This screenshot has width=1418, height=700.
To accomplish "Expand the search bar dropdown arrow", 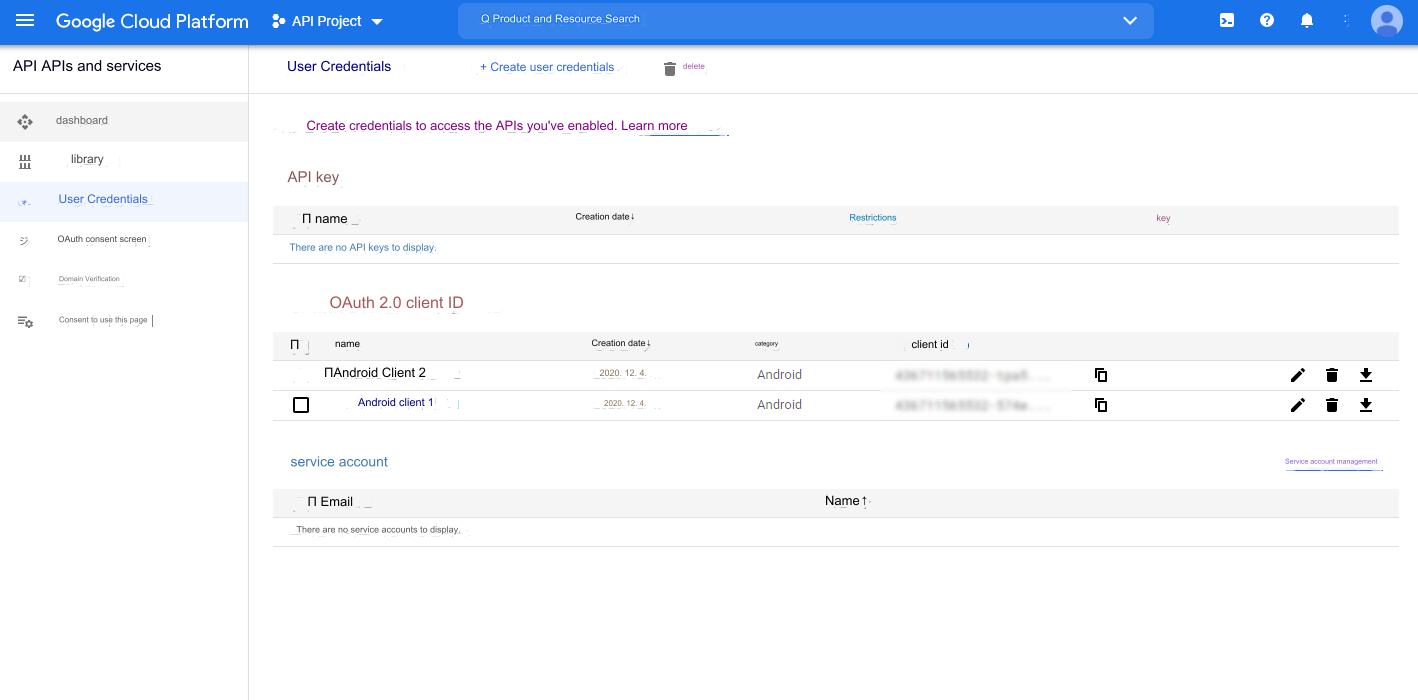I will (1130, 21).
